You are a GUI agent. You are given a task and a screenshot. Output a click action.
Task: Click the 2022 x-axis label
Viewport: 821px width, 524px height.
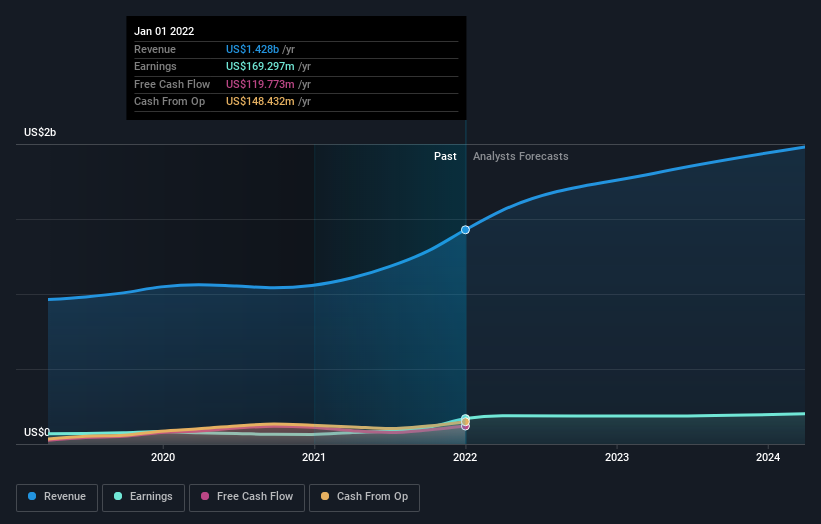(465, 457)
